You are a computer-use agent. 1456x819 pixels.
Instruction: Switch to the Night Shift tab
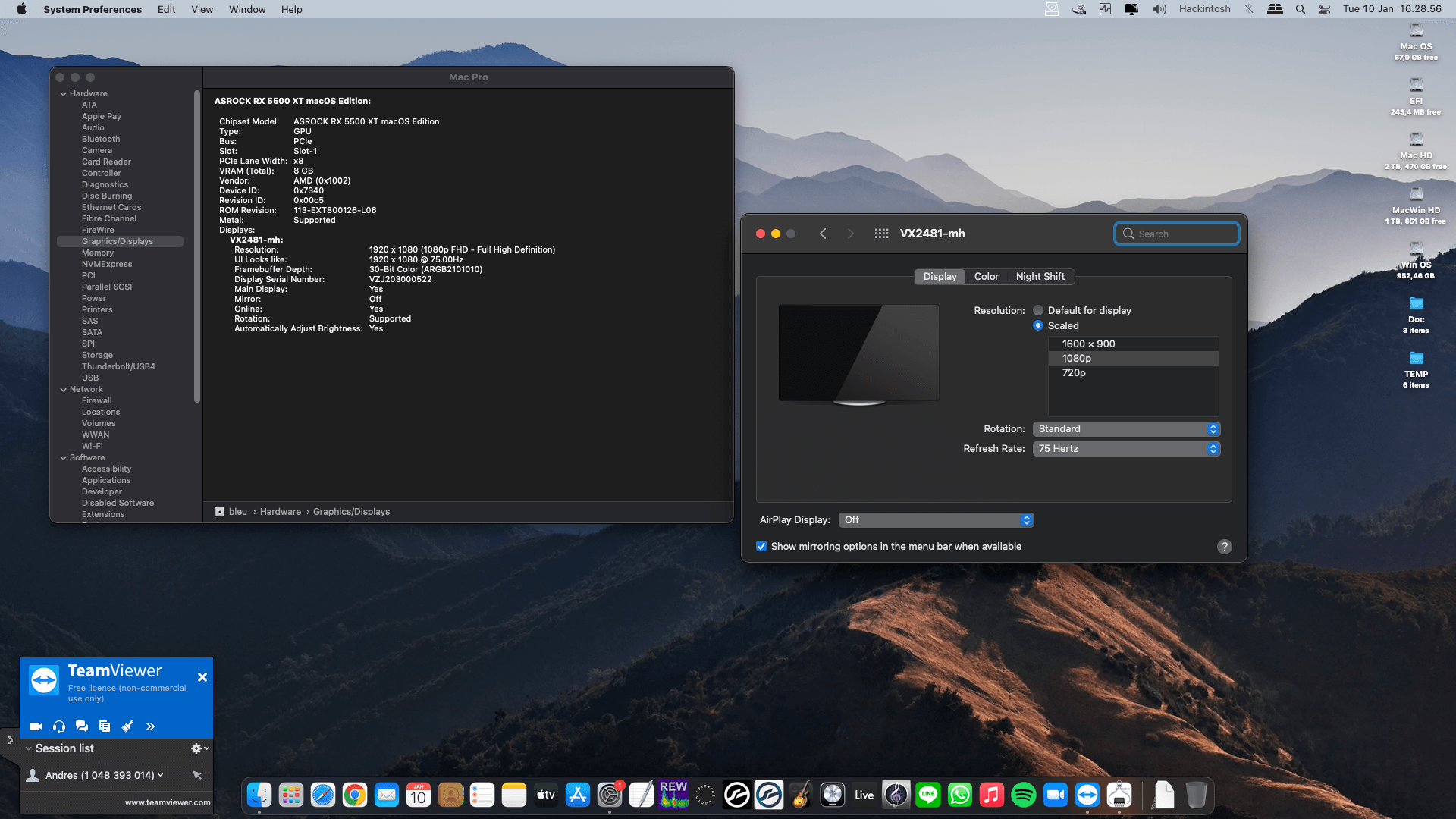1040,277
